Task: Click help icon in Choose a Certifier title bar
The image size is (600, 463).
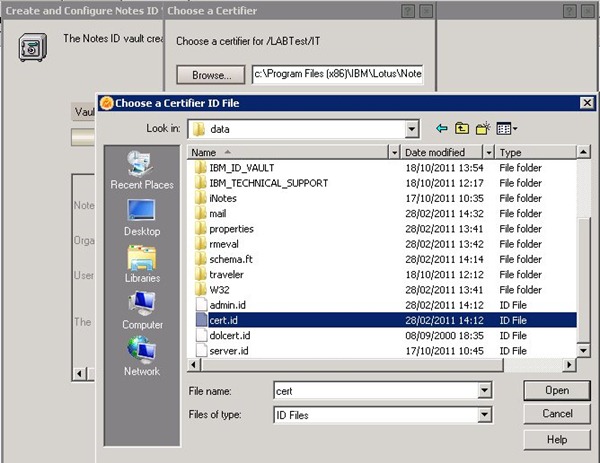Action: 408,11
